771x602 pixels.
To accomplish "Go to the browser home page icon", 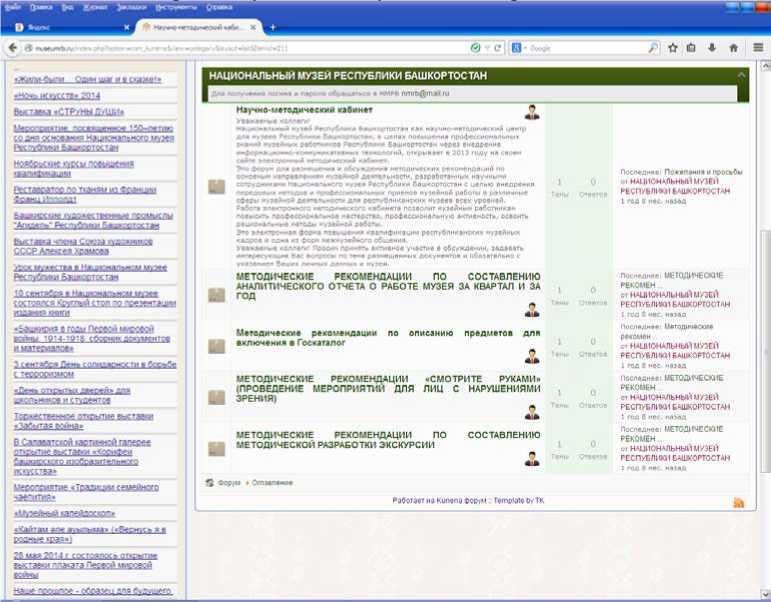I will pyautogui.click(x=734, y=48).
